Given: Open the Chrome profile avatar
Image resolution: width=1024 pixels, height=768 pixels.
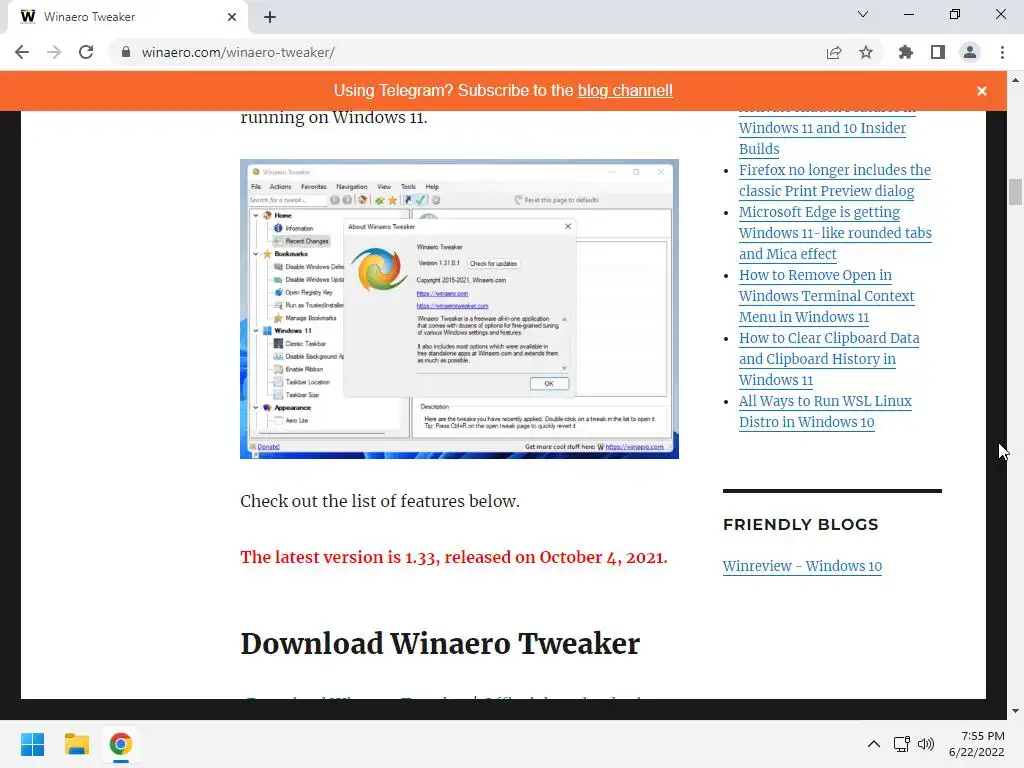Looking at the screenshot, I should point(970,52).
